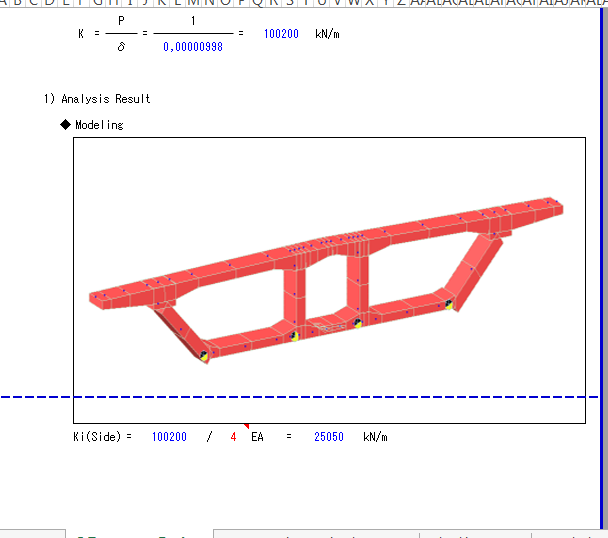
Task: Select 100200 in the Ki(Side) row
Action: click(169, 437)
